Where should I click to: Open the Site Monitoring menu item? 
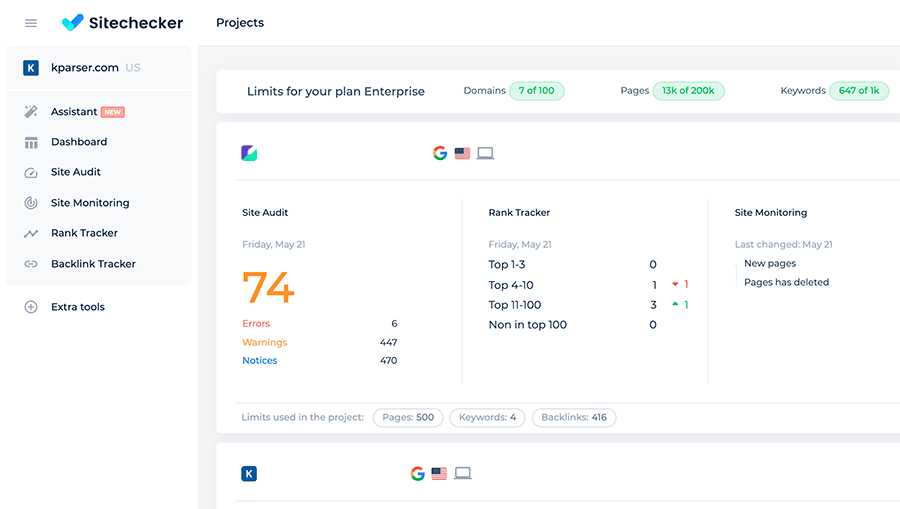coord(90,203)
